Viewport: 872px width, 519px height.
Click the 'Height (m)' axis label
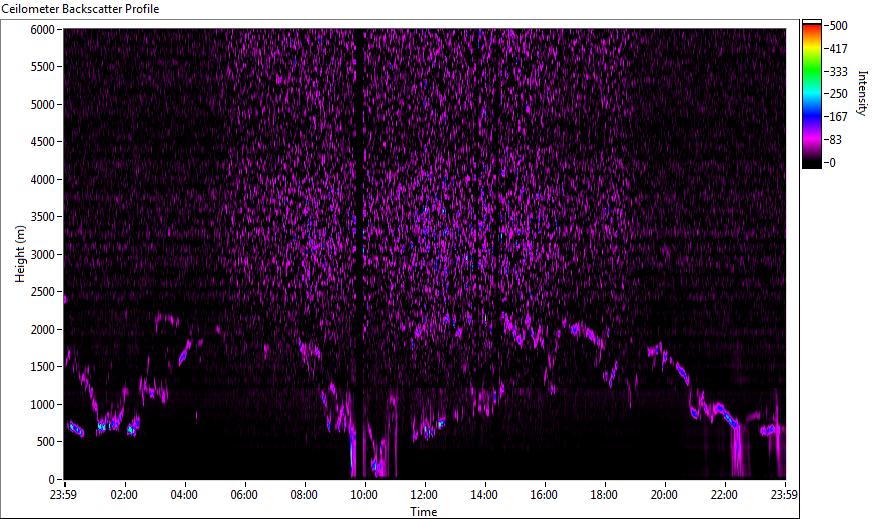coord(20,254)
